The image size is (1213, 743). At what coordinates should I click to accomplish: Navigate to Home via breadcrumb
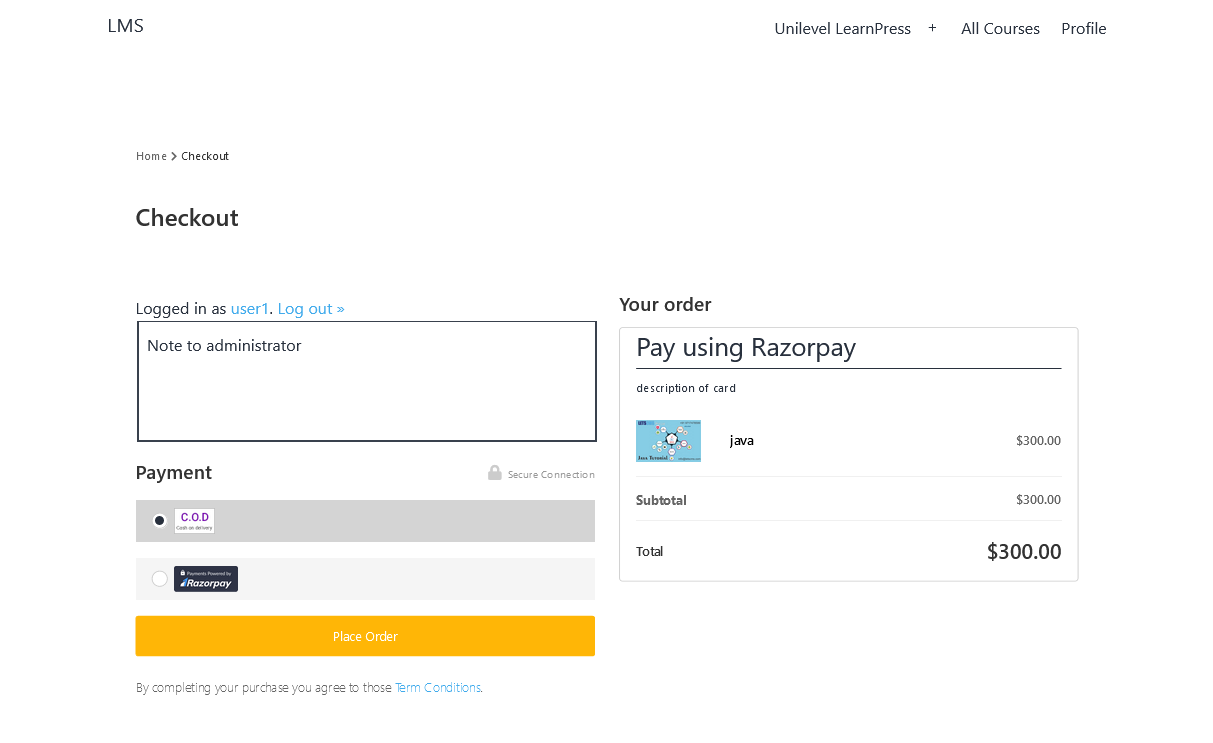151,156
